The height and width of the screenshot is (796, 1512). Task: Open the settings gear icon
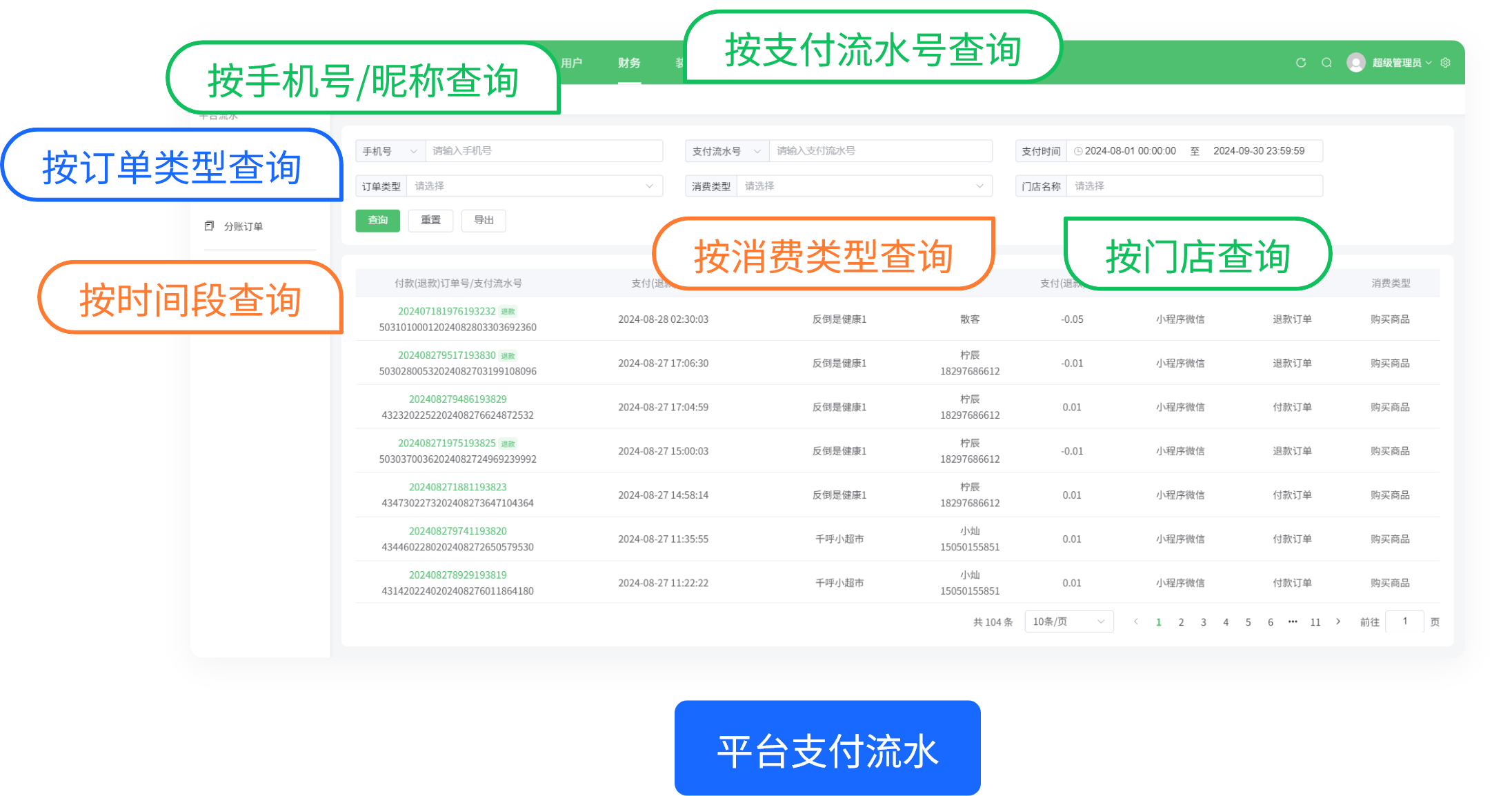coord(1446,63)
